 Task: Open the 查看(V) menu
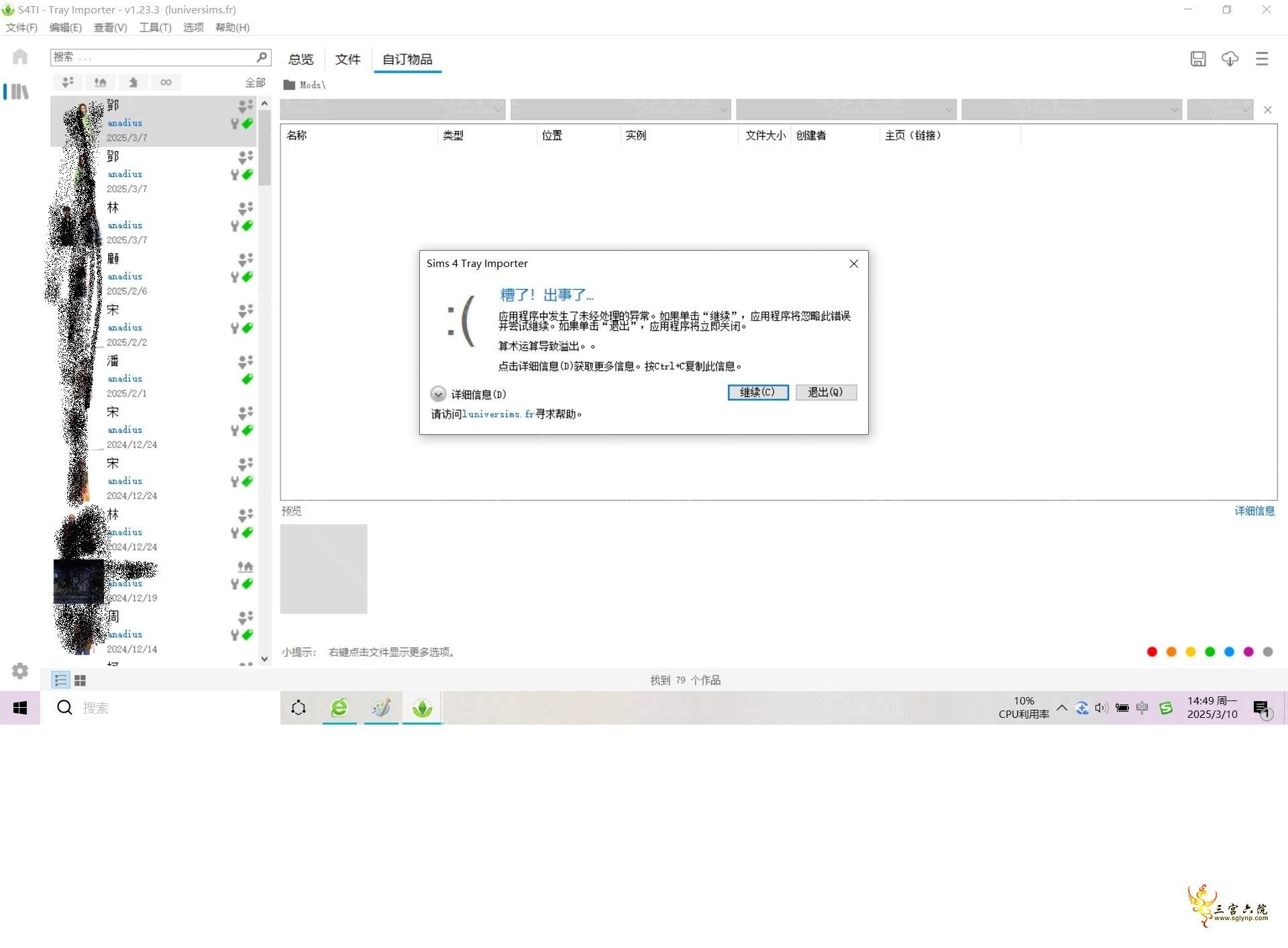(x=110, y=28)
